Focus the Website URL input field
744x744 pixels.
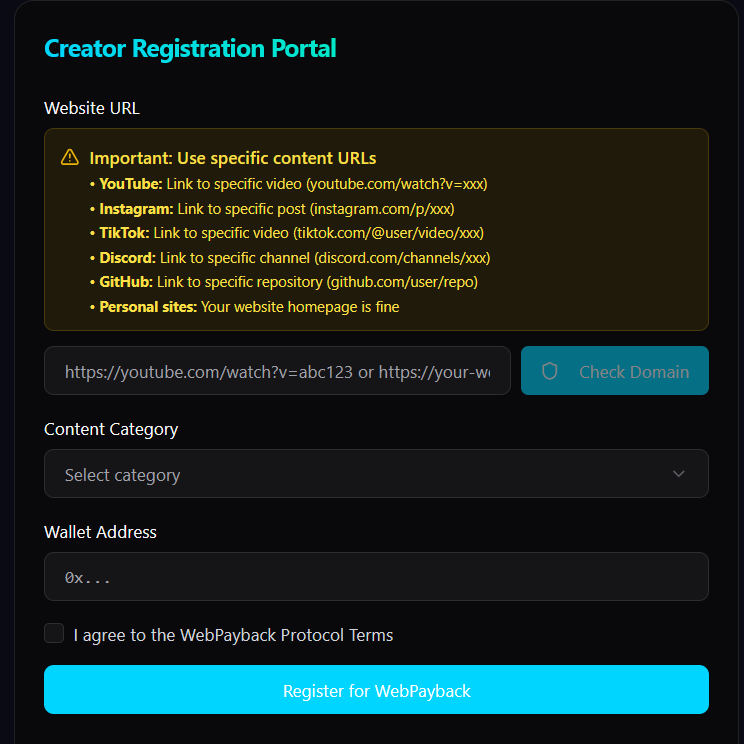pyautogui.click(x=277, y=371)
